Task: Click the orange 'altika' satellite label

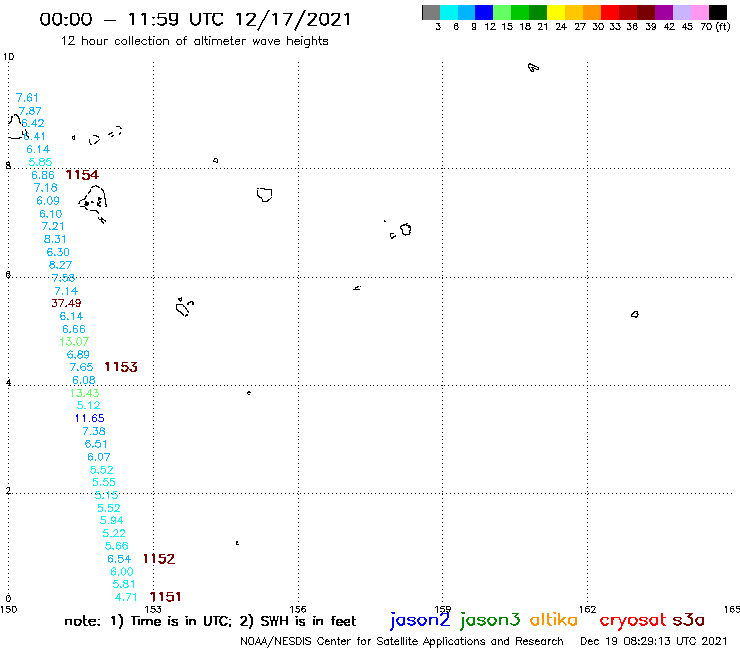Action: (554, 619)
